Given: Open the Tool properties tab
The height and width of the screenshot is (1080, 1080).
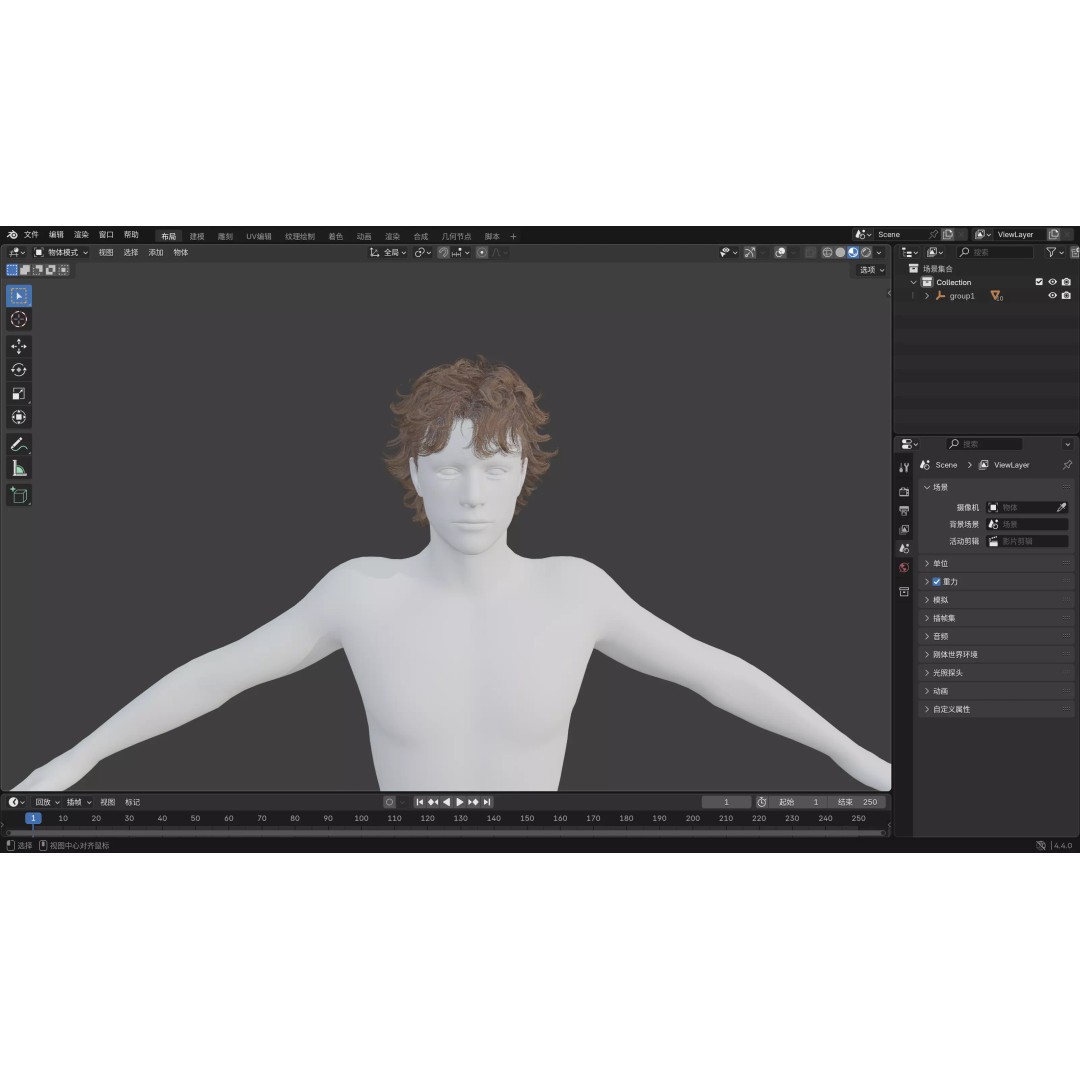Looking at the screenshot, I should pos(904,468).
